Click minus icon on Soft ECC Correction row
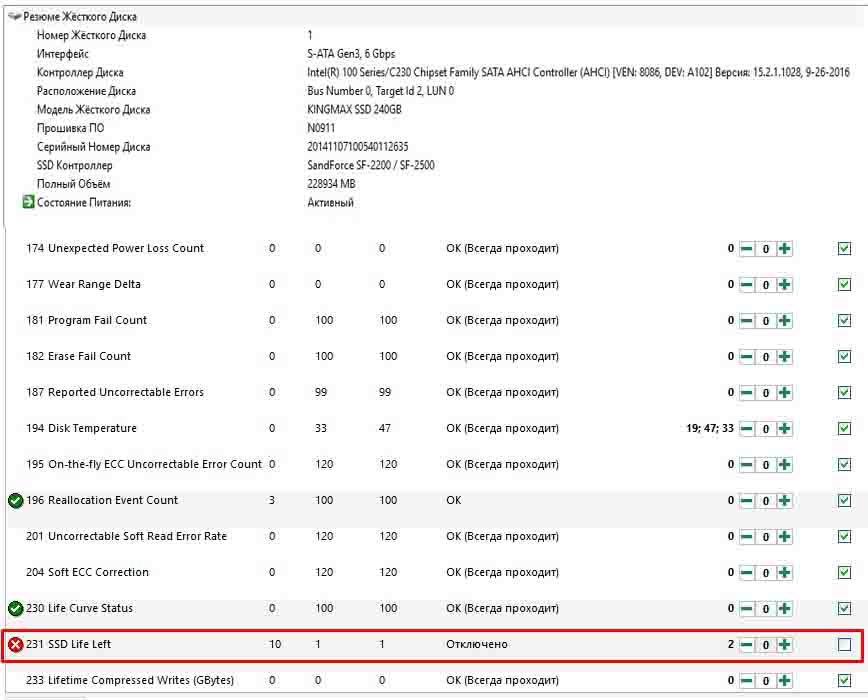The width and height of the screenshot is (868, 700). [747, 573]
